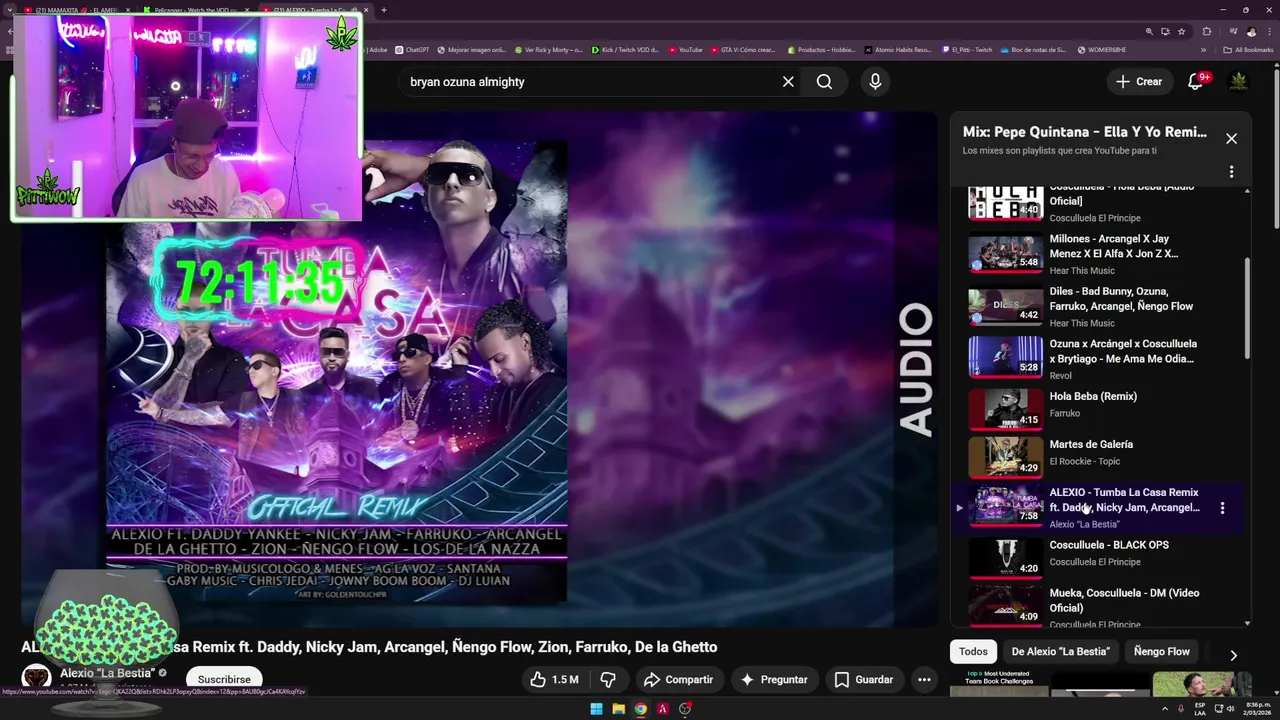Open the account avatar menu

click(1238, 82)
